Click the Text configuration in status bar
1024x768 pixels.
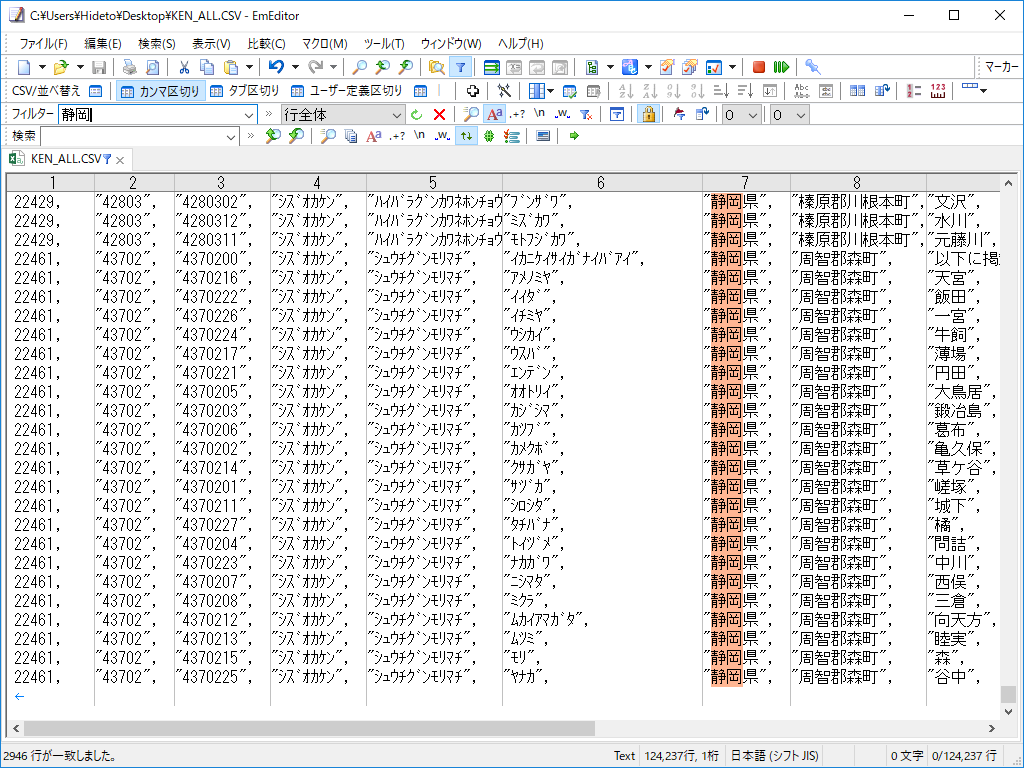tap(624, 756)
